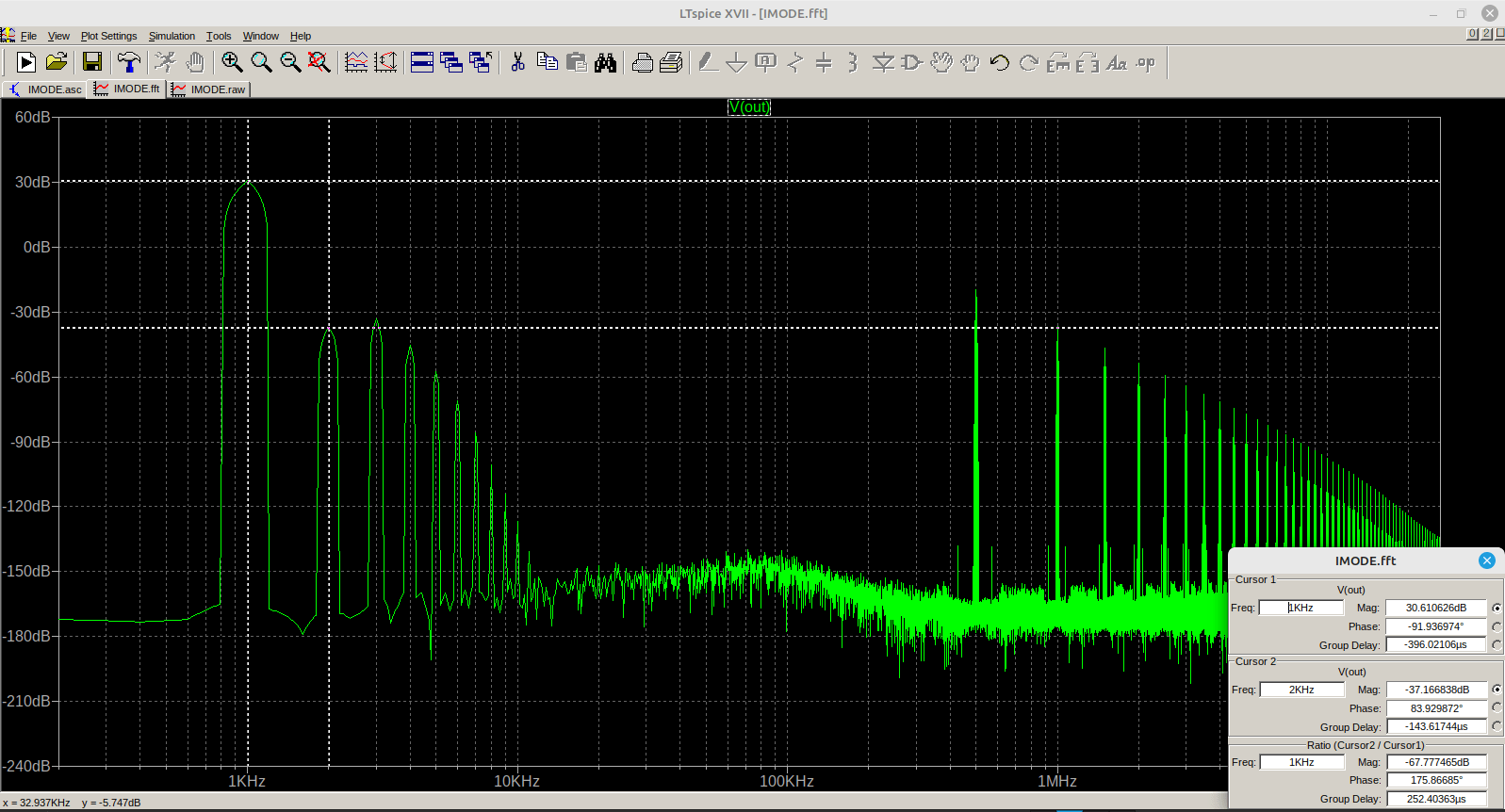Click the Redo arrow icon
The height and width of the screenshot is (812, 1505).
click(x=1029, y=62)
